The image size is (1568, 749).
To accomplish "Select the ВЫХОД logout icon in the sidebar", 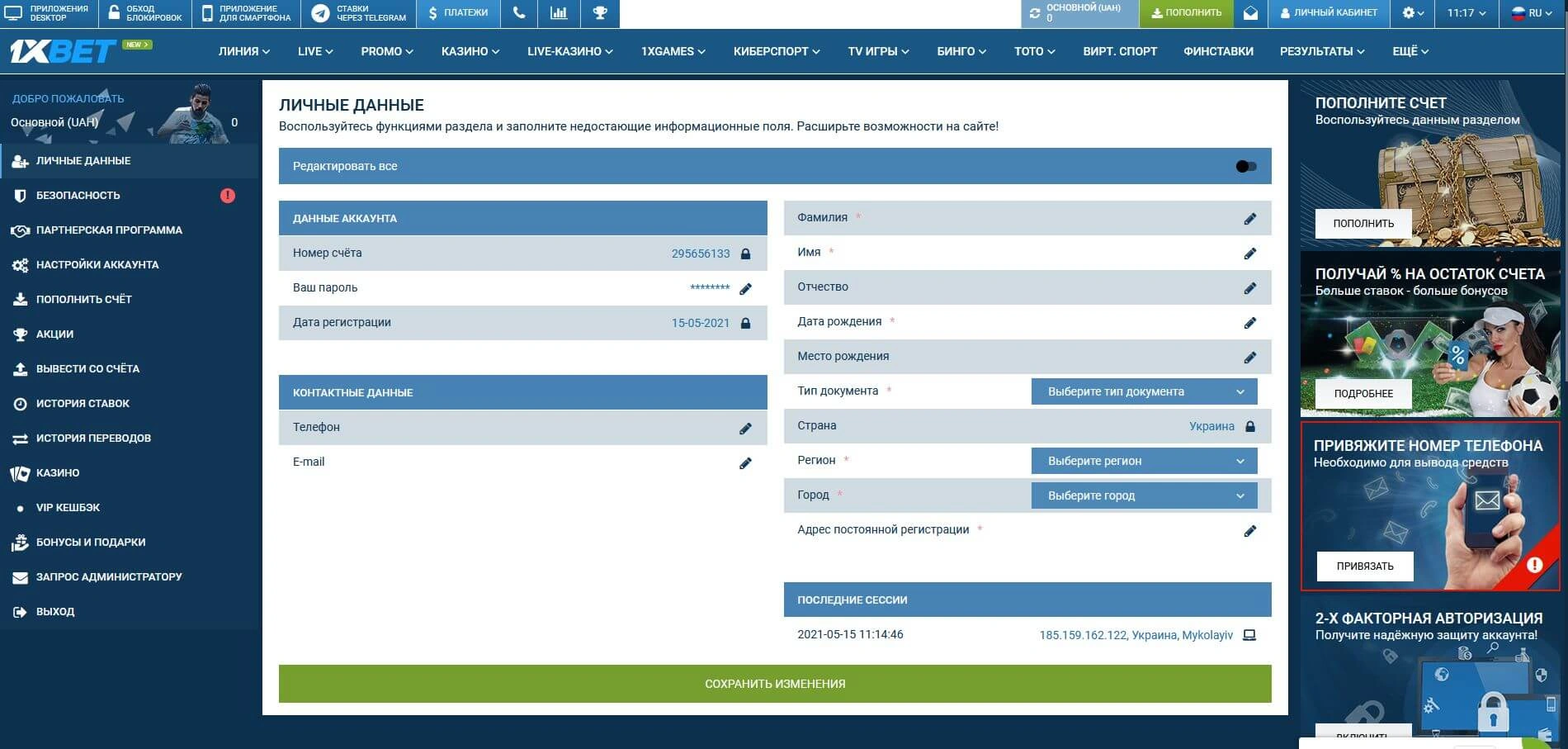I will pos(18,611).
